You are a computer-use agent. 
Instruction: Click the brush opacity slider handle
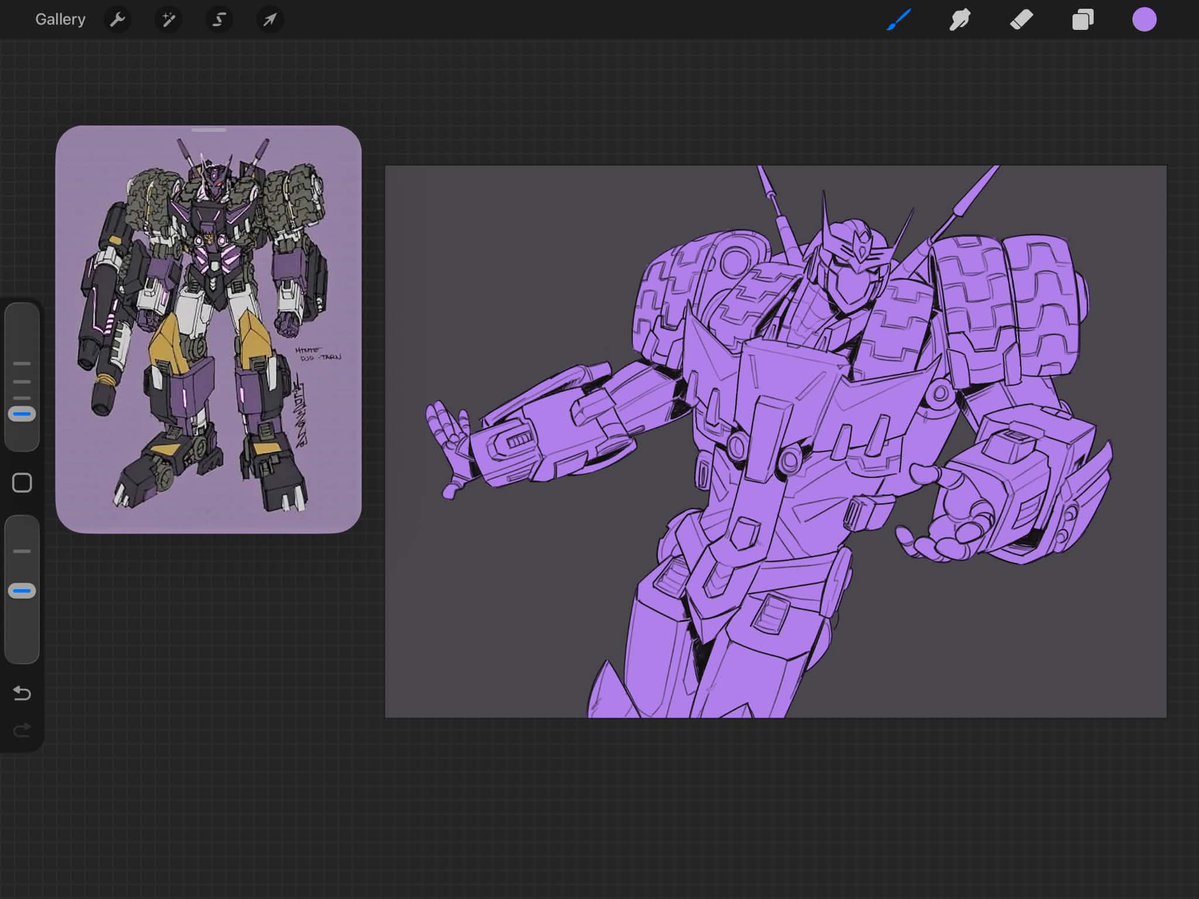pos(21,591)
